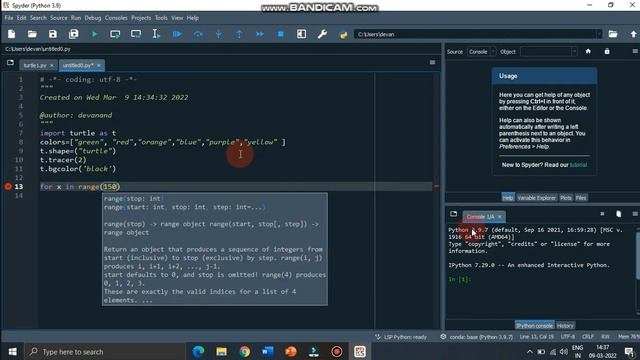Toggle Help pane lock icon

[607, 51]
